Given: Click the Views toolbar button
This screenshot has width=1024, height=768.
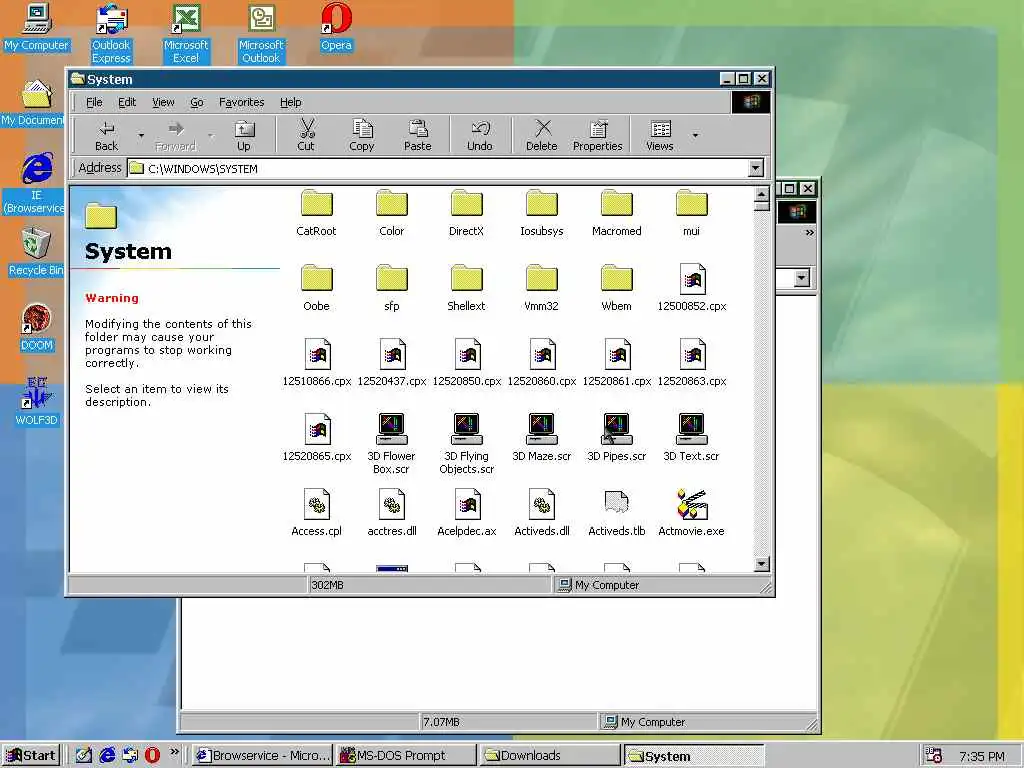Looking at the screenshot, I should pos(660,136).
